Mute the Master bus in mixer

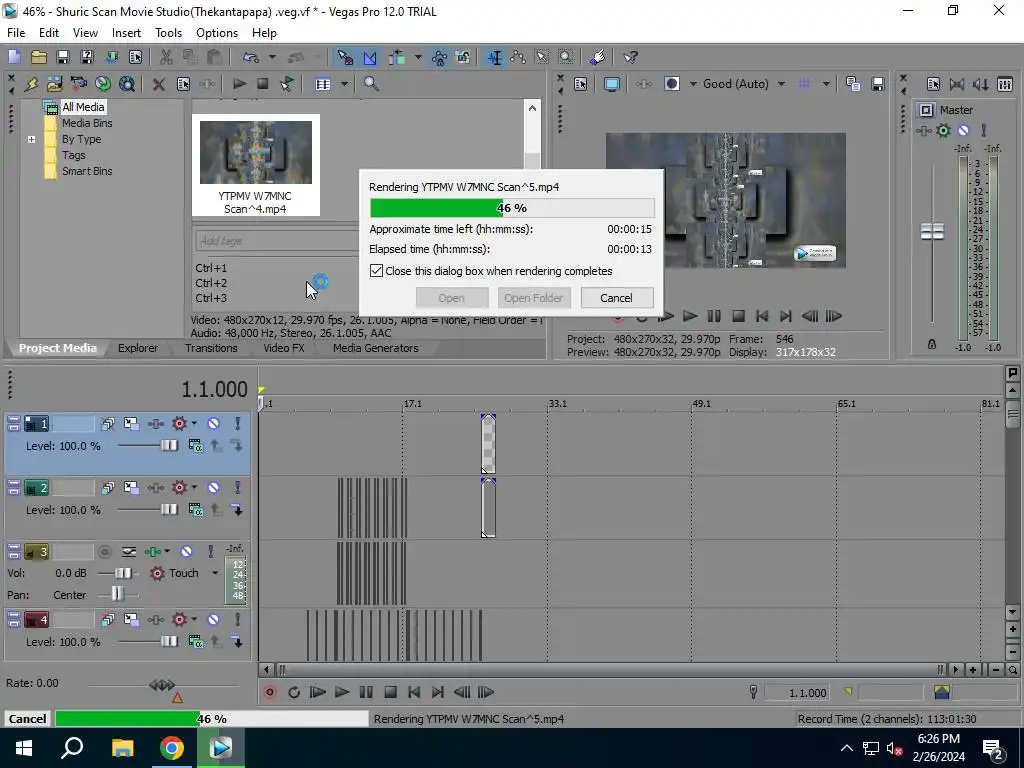pyautogui.click(x=963, y=131)
